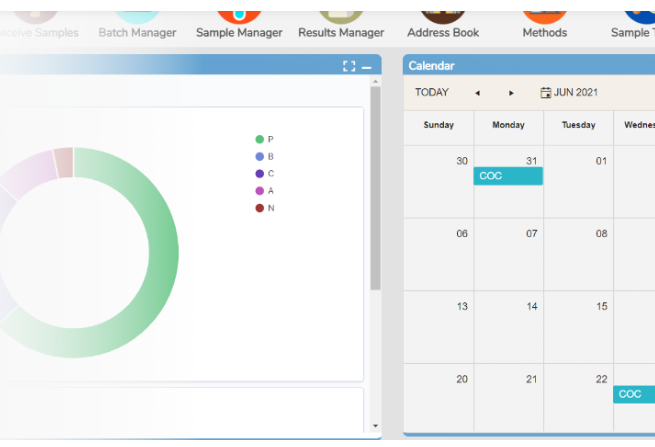Go to next month in calendar

[x=511, y=93]
